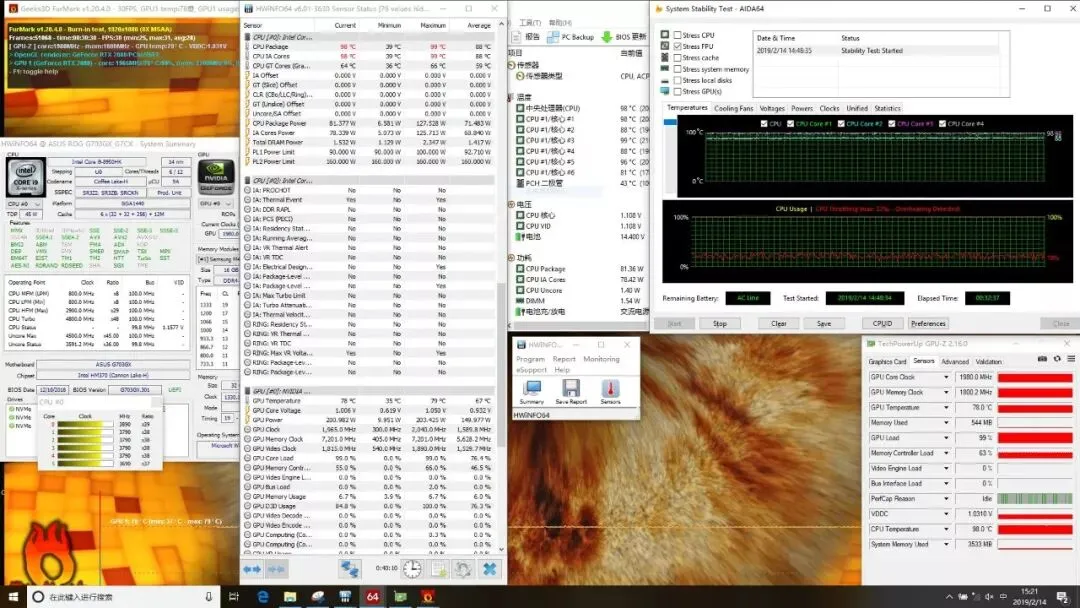Open GPU Memory Clock dropdown in GPU-Z
Image resolution: width=1080 pixels, height=608 pixels.
click(x=946, y=392)
